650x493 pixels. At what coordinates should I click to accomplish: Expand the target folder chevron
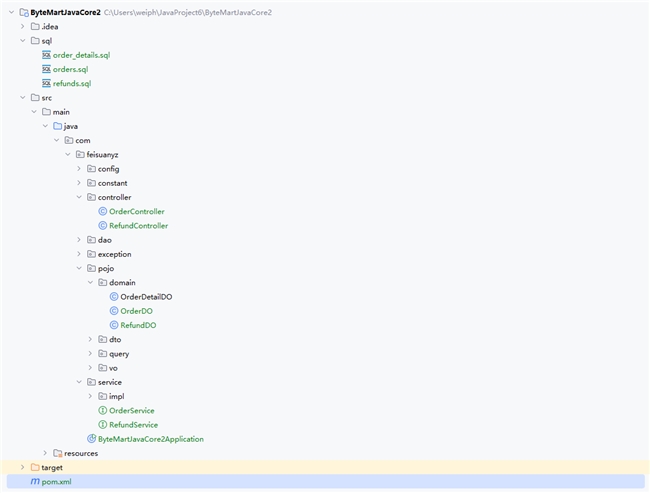tap(23, 467)
